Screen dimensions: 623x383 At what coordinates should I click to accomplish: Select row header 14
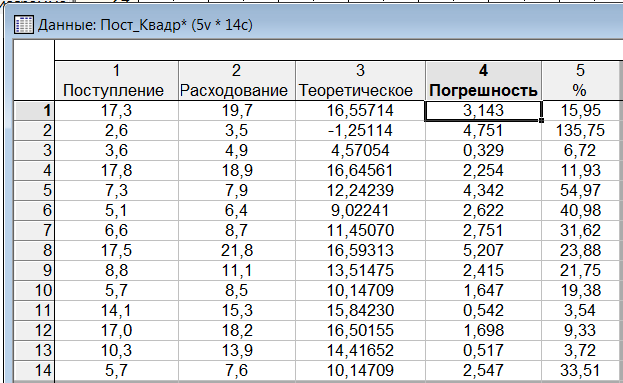coord(34,371)
